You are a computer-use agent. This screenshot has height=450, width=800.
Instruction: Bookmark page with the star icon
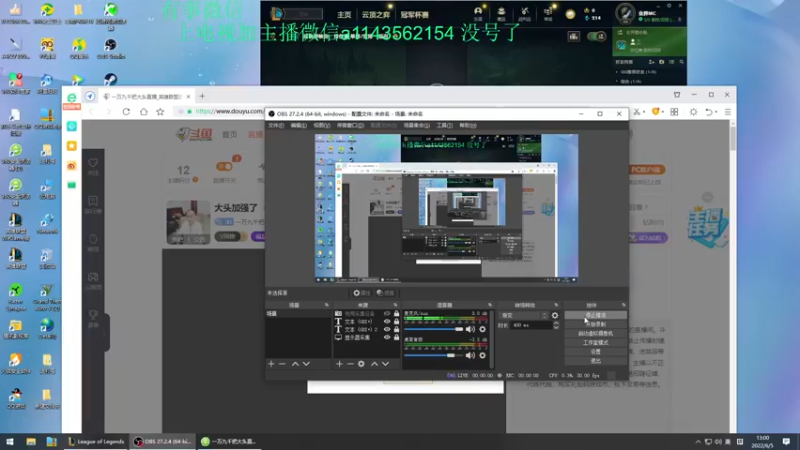coord(160,112)
